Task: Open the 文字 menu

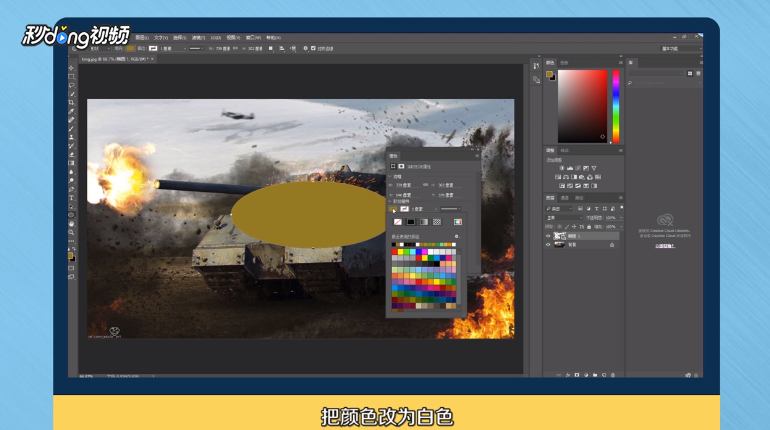Action: (x=161, y=38)
